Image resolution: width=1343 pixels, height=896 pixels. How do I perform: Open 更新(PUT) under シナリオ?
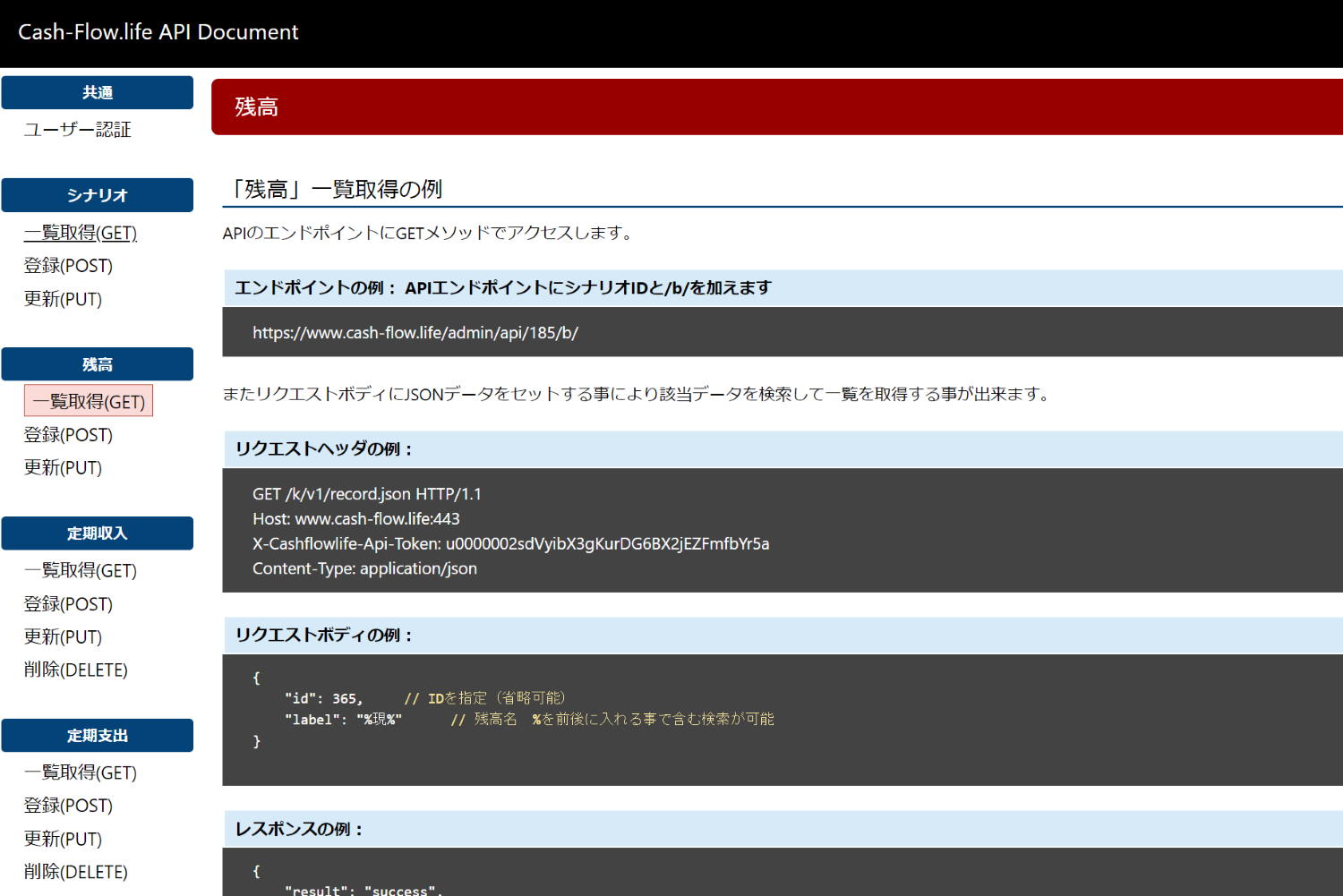coord(64,299)
